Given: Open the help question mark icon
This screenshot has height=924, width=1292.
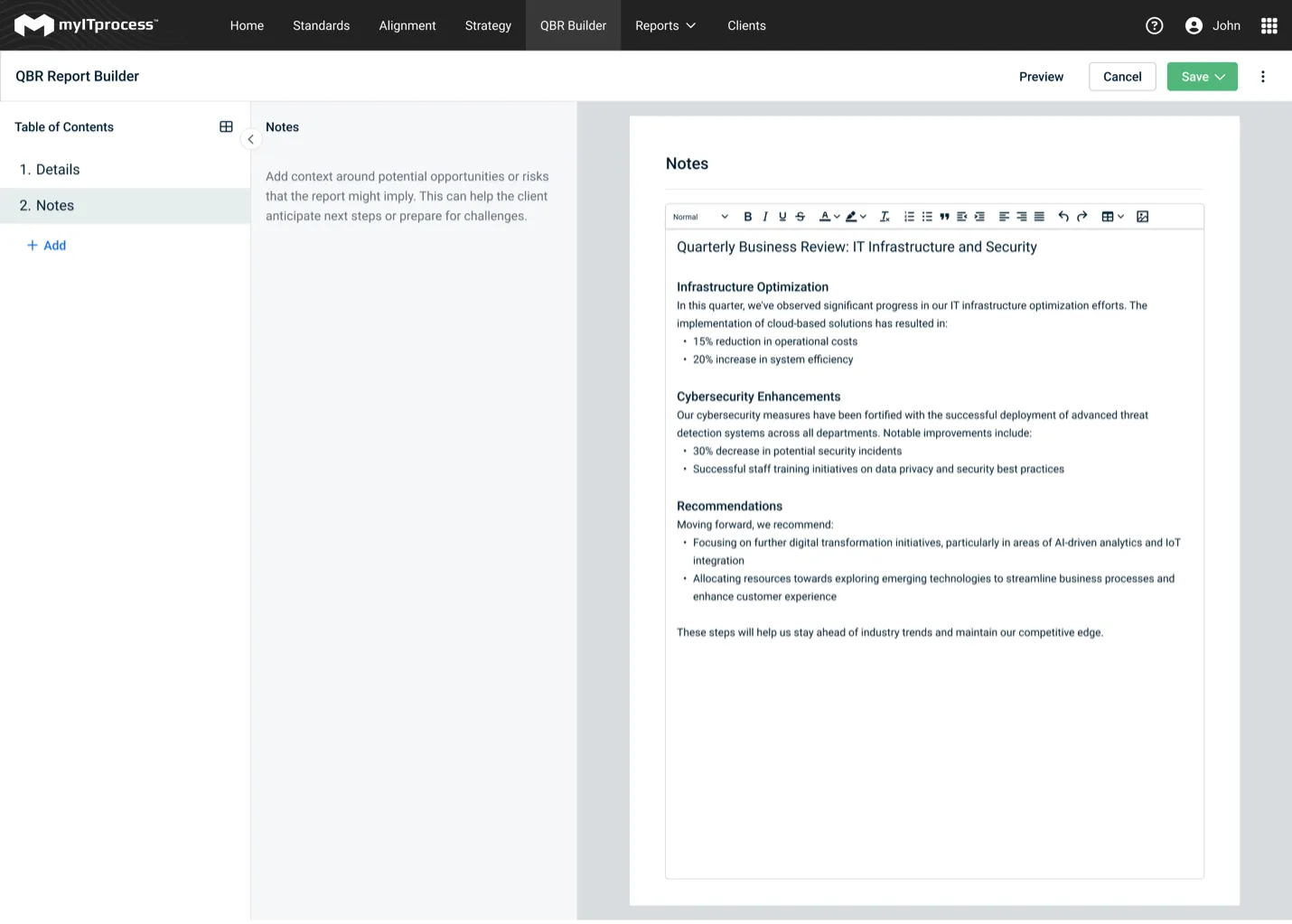Looking at the screenshot, I should (1154, 25).
